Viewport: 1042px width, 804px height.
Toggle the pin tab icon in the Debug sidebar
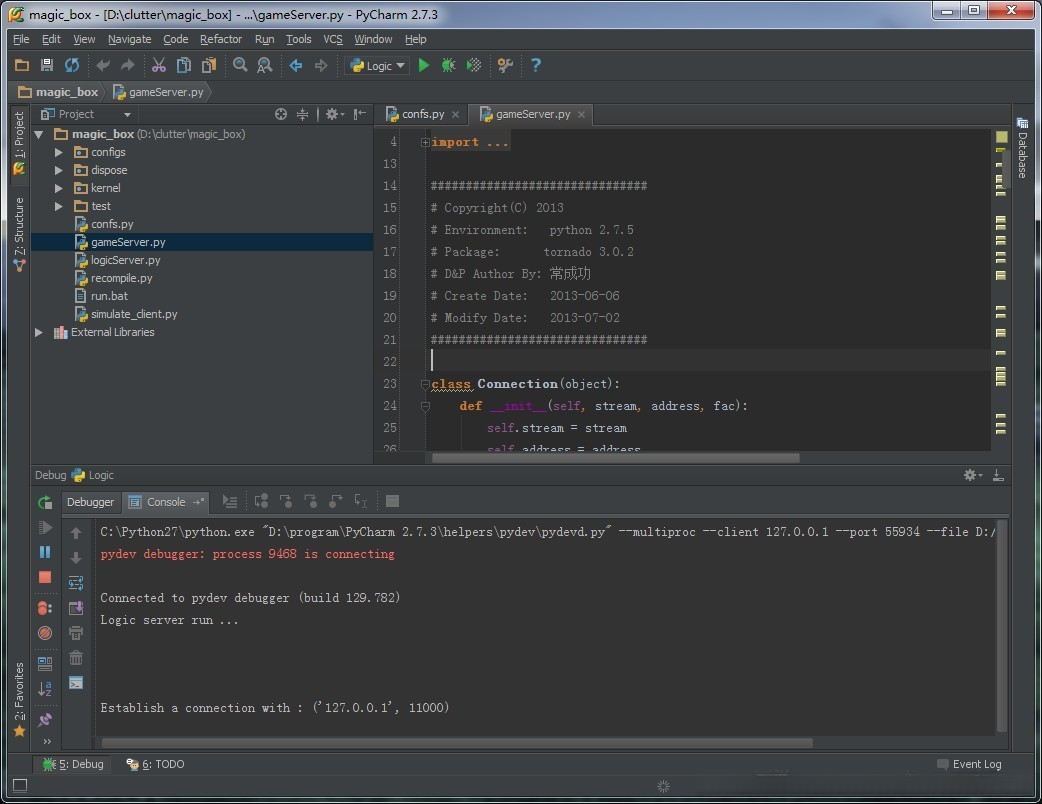45,719
